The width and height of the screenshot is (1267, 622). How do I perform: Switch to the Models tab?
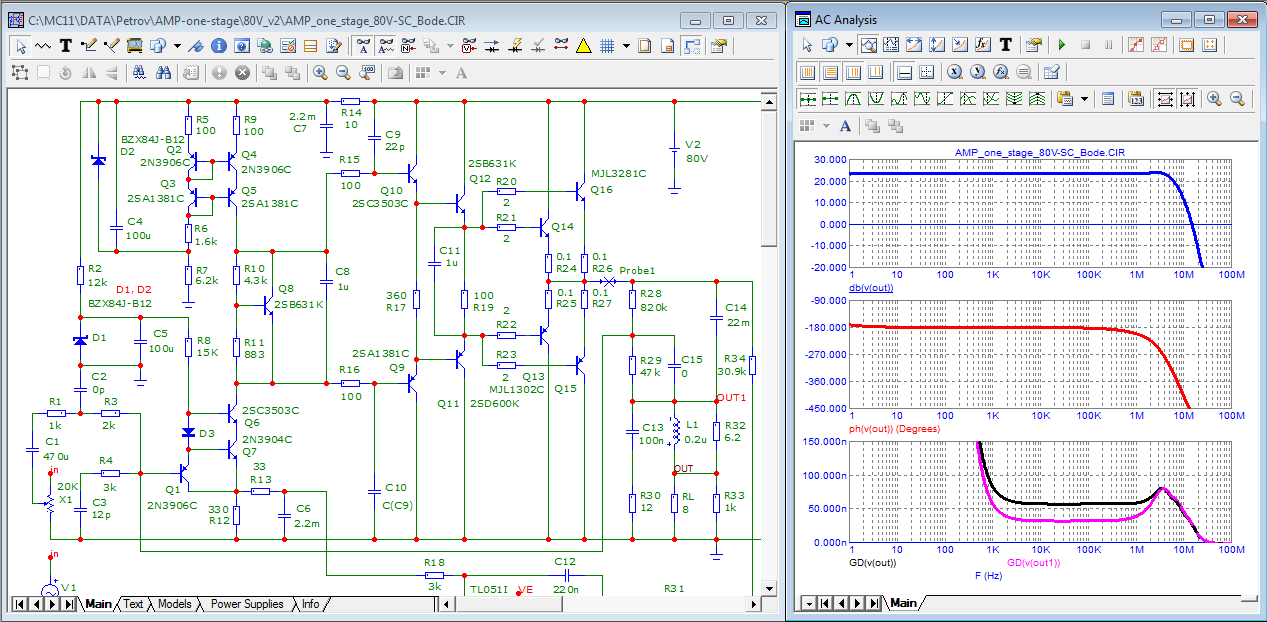(x=174, y=604)
